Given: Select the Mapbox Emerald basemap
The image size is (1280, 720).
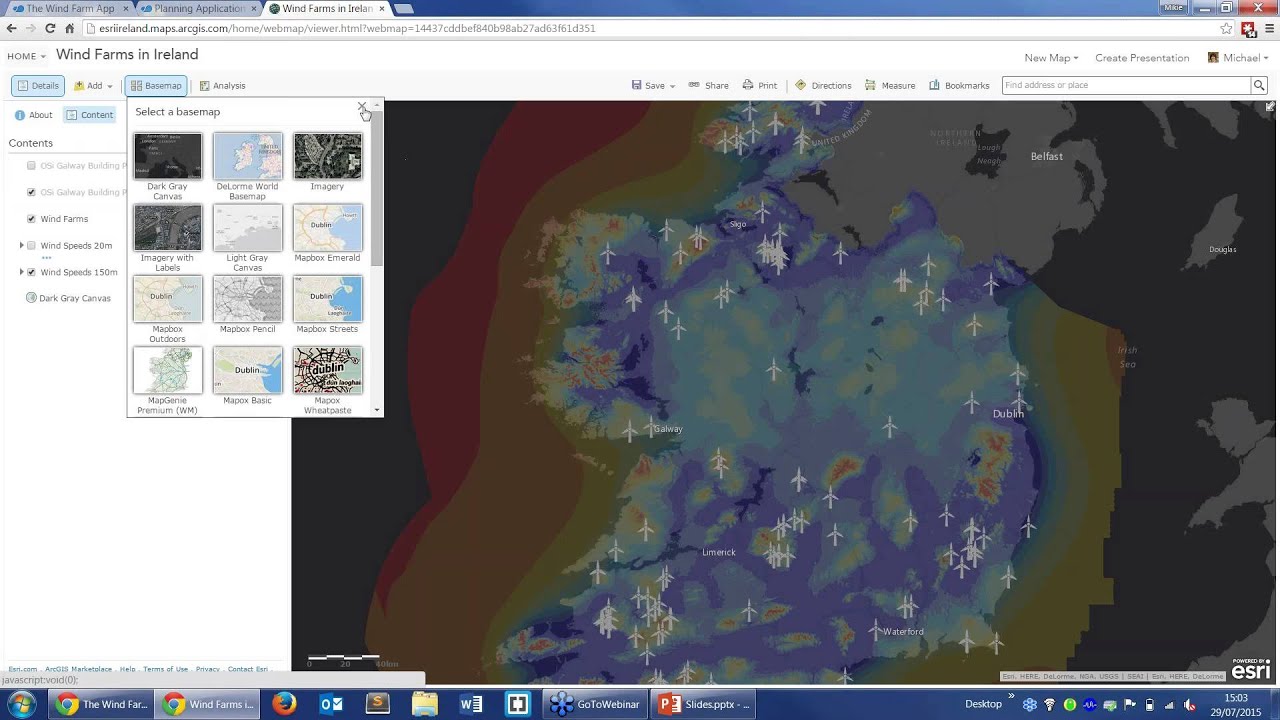Looking at the screenshot, I should click(328, 228).
